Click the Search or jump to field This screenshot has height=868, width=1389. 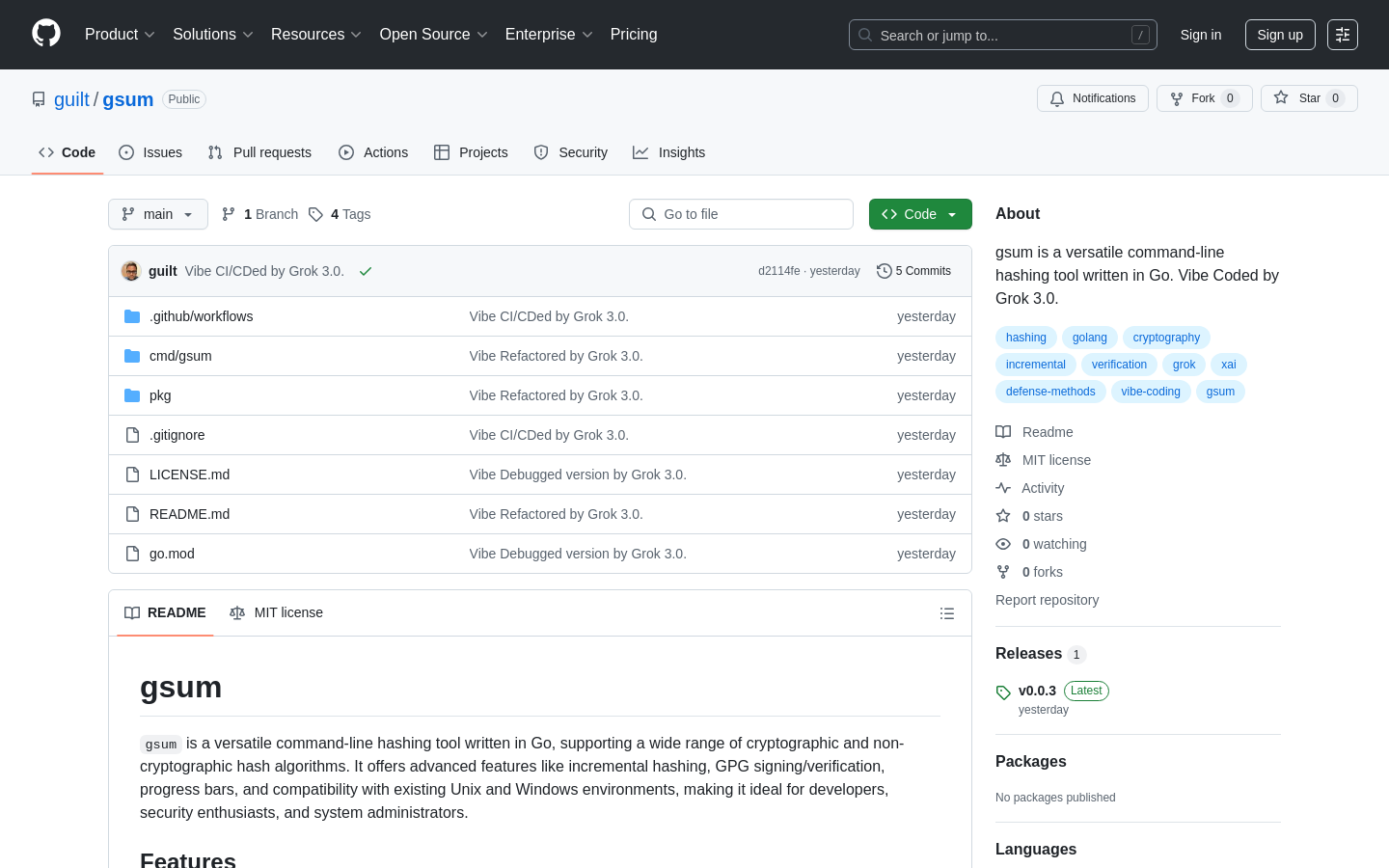(1003, 35)
